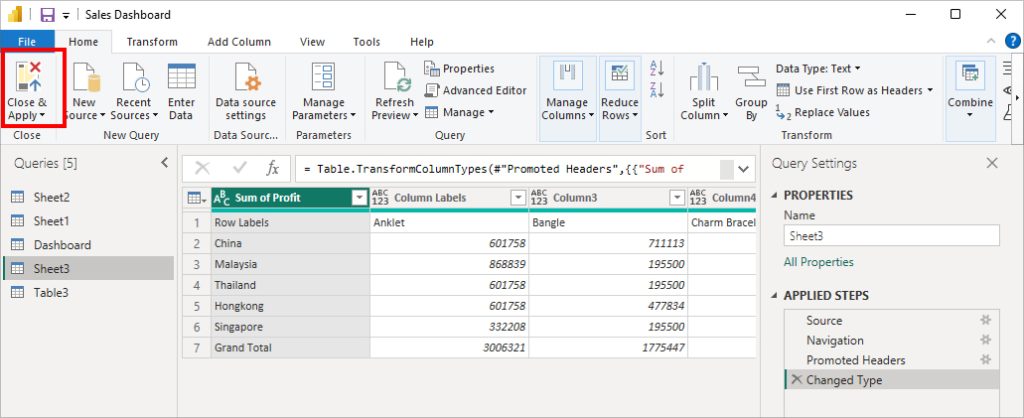Collapse the Queries pane

point(165,163)
